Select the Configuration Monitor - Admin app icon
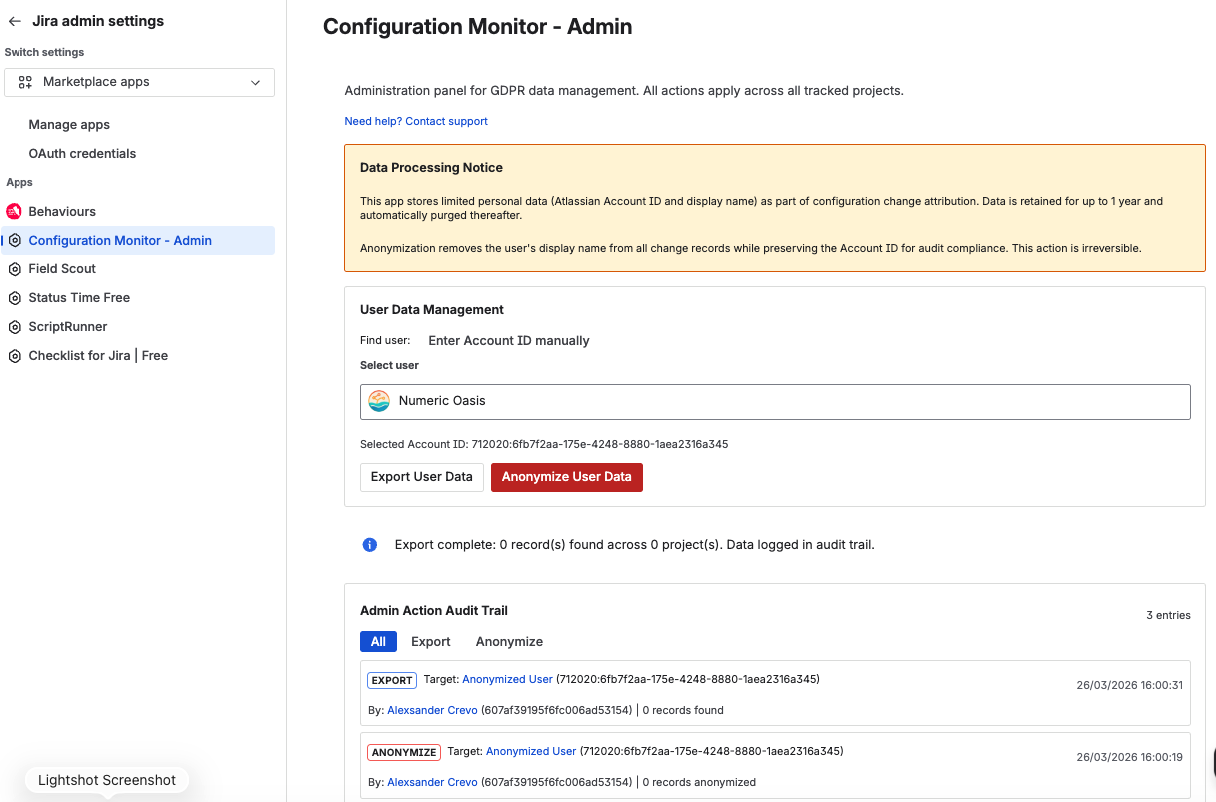The width and height of the screenshot is (1216, 802). coord(14,240)
